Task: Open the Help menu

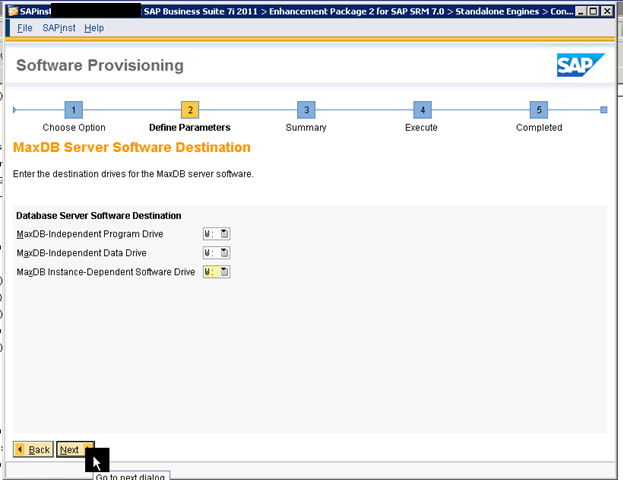Action: click(94, 28)
